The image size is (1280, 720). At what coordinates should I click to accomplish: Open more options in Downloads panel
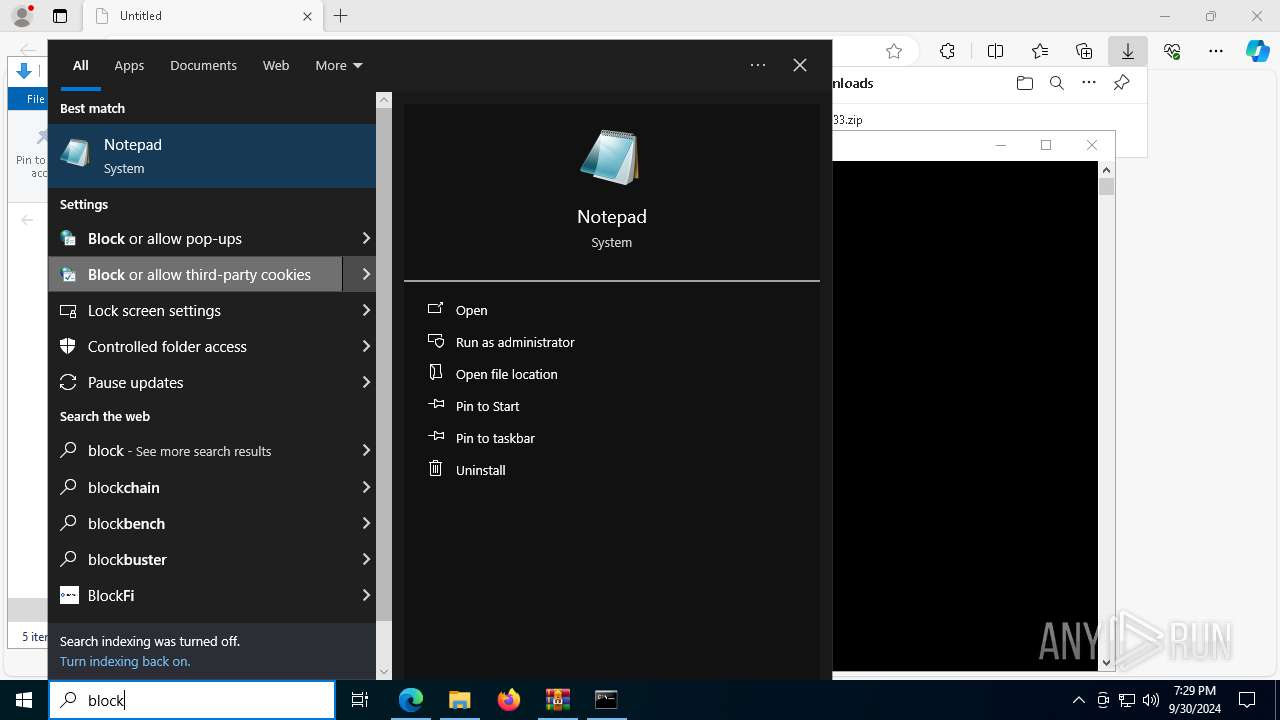click(x=1089, y=83)
